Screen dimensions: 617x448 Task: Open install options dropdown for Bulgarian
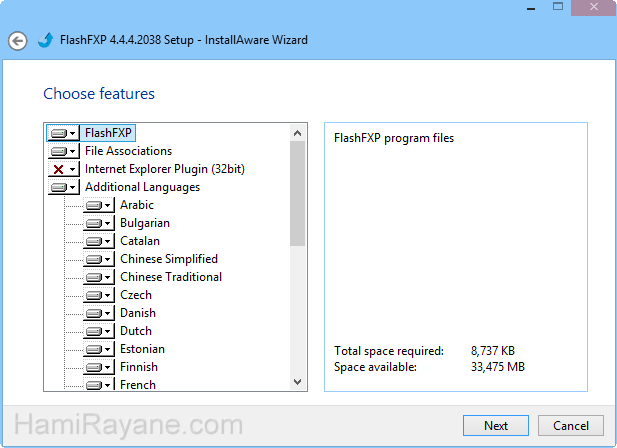(98, 223)
